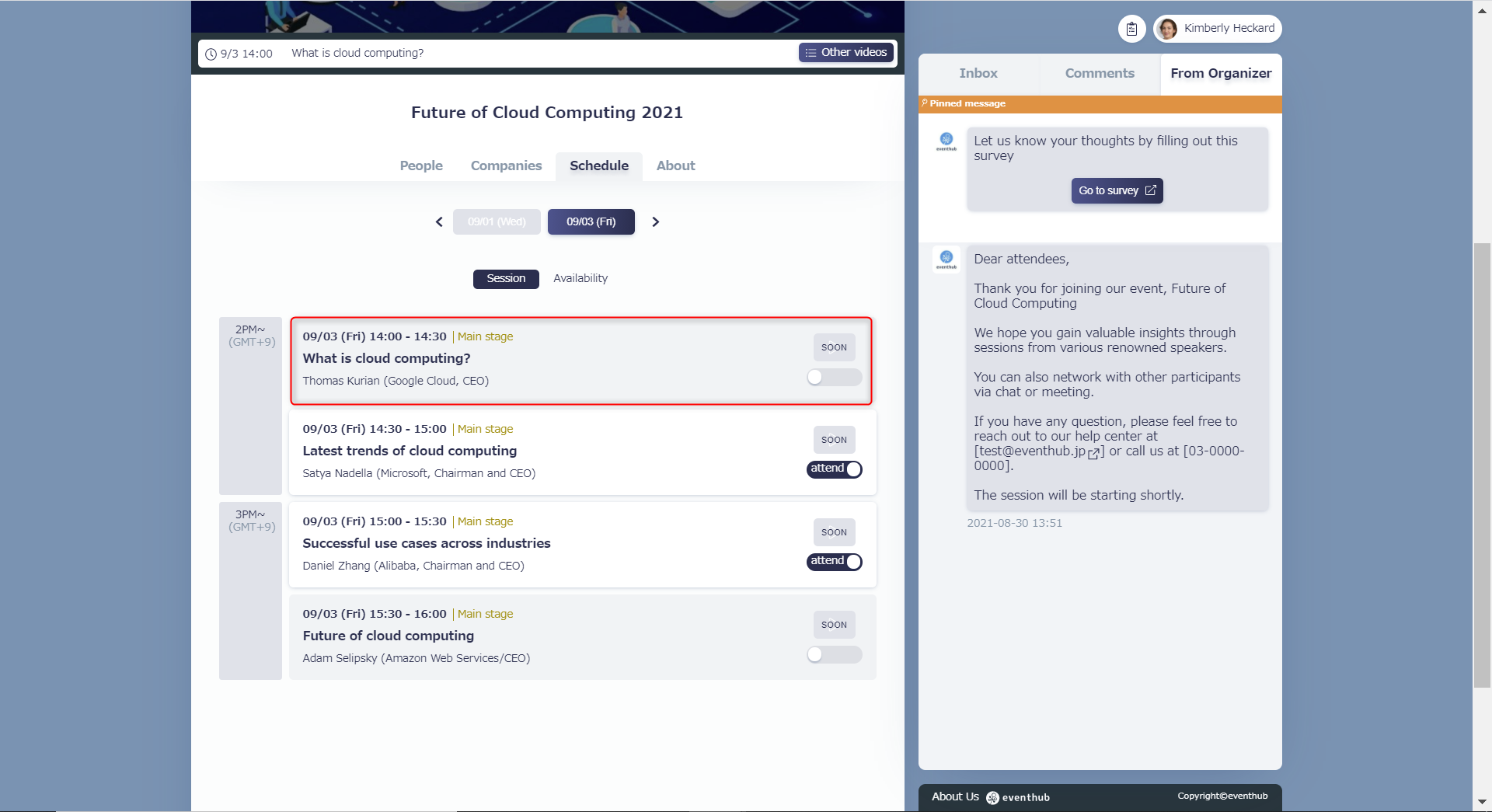Go to next schedule date arrow
The height and width of the screenshot is (812, 1492).
655,221
